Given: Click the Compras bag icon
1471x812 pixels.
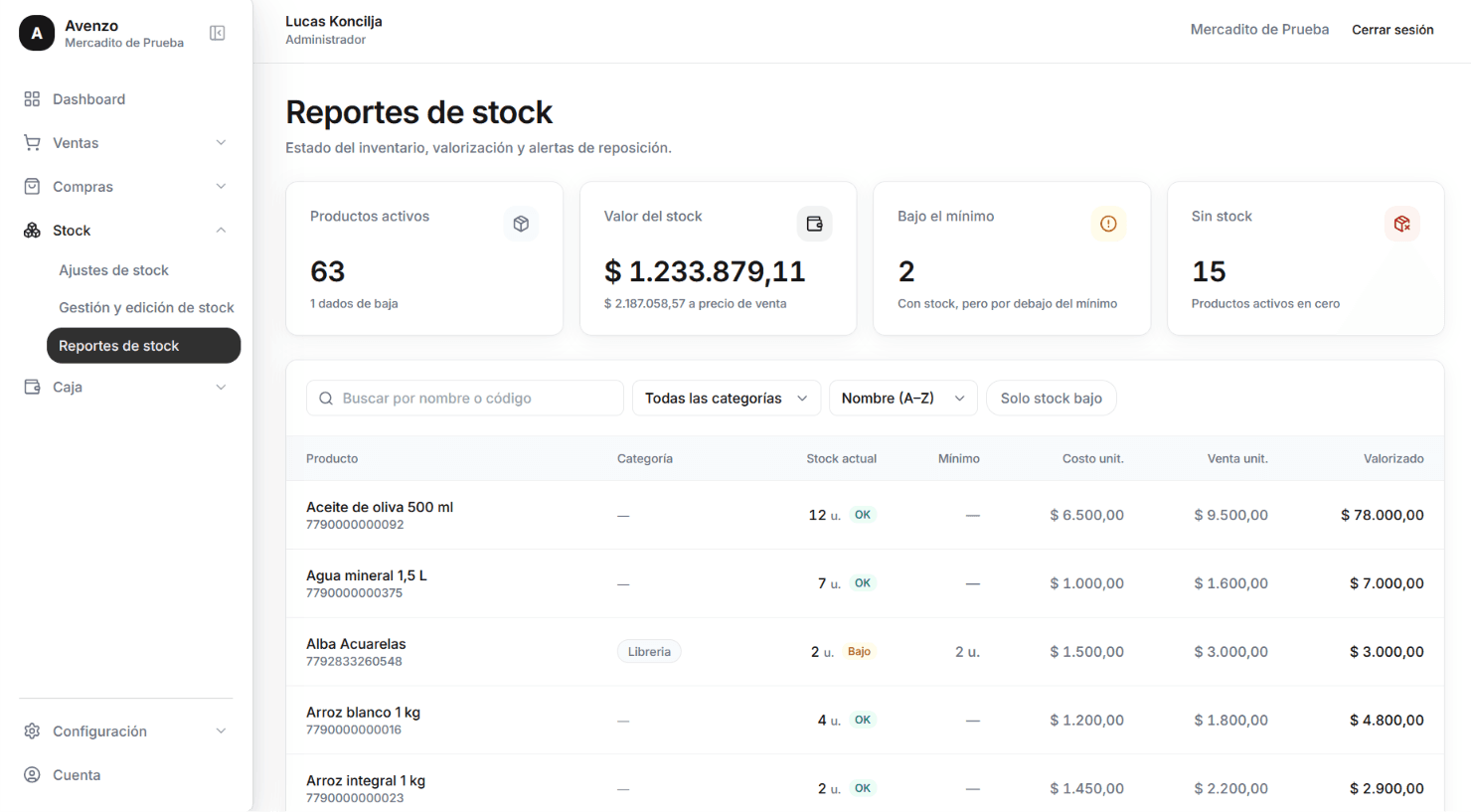Looking at the screenshot, I should (x=32, y=187).
